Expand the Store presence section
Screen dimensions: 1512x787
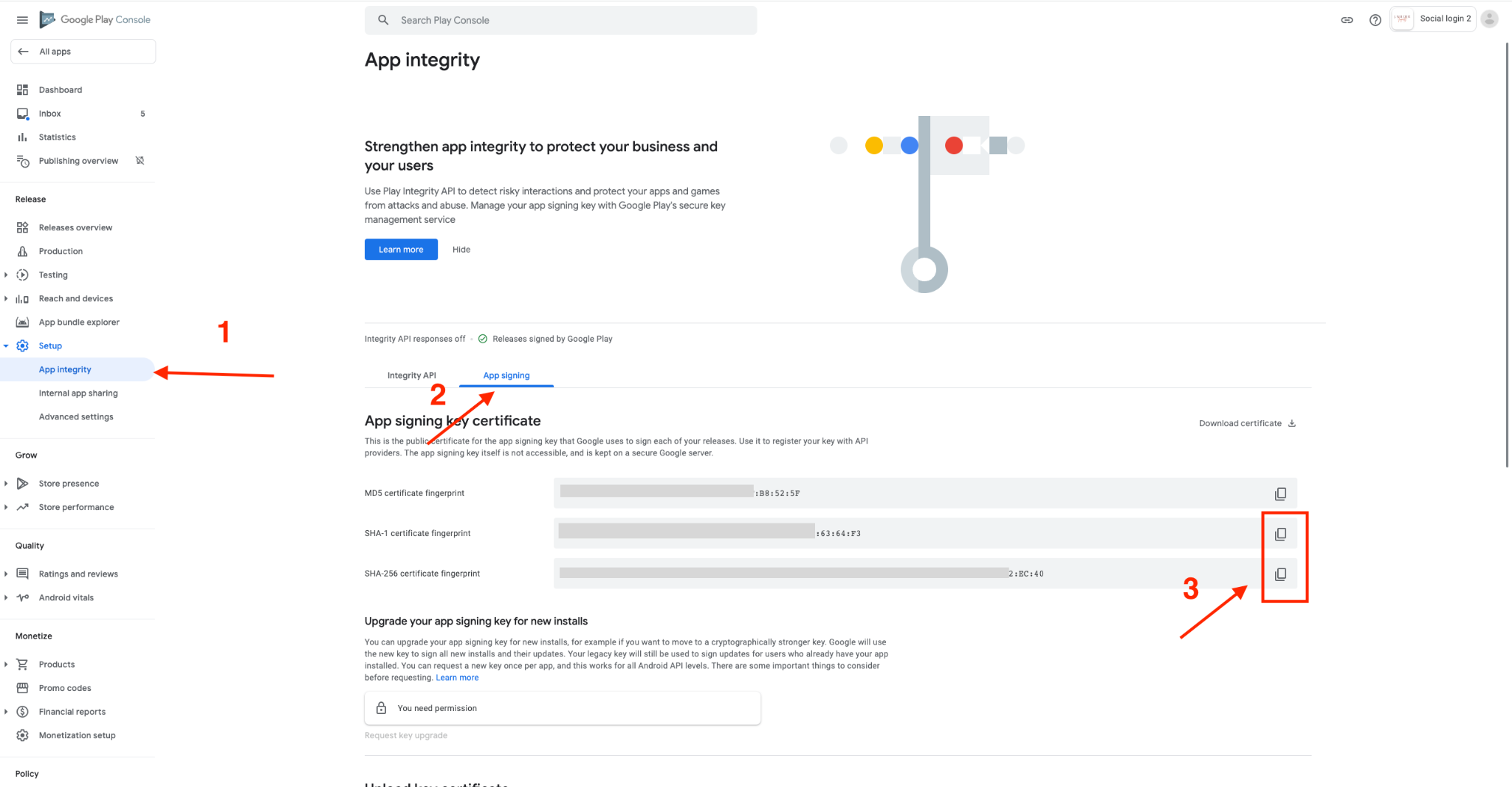pyautogui.click(x=6, y=484)
